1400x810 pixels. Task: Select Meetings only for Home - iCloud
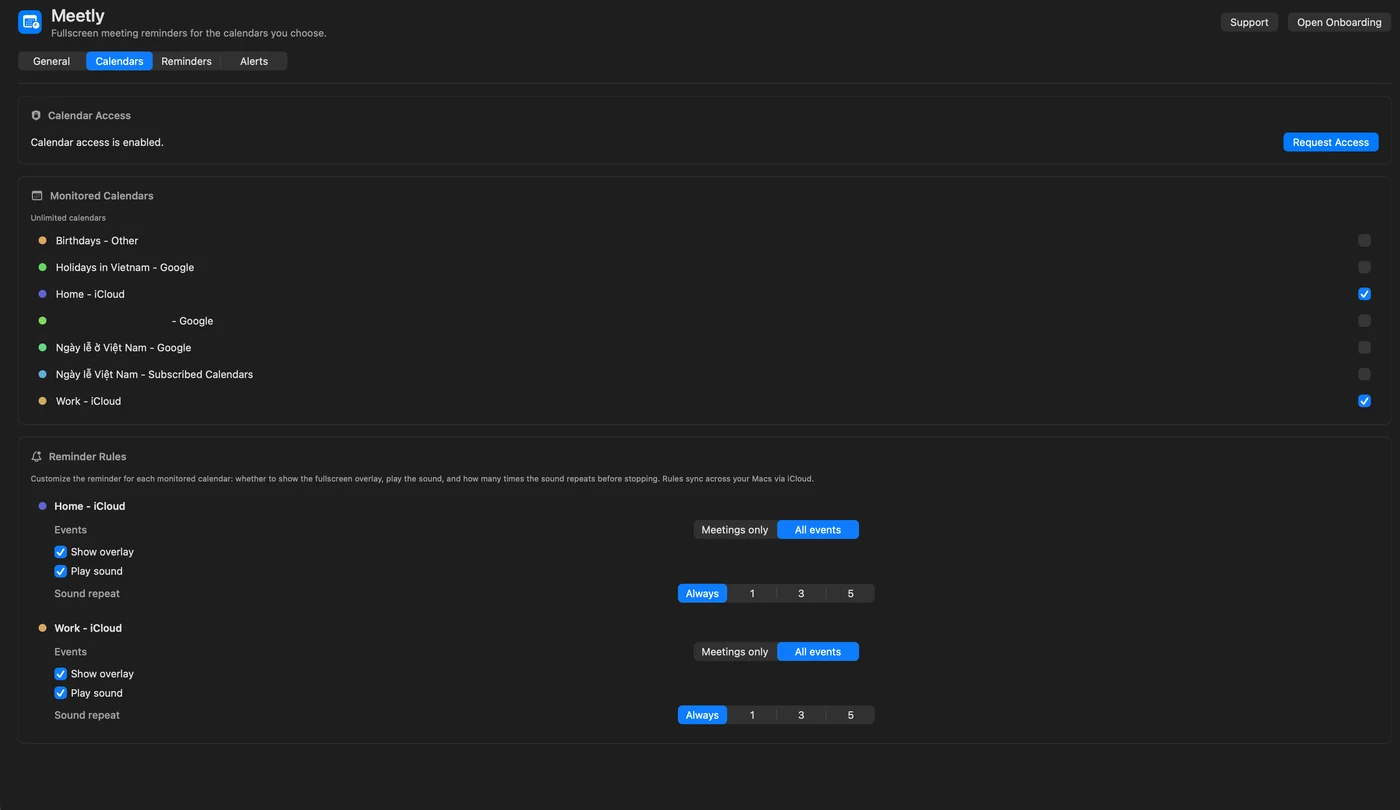point(735,530)
